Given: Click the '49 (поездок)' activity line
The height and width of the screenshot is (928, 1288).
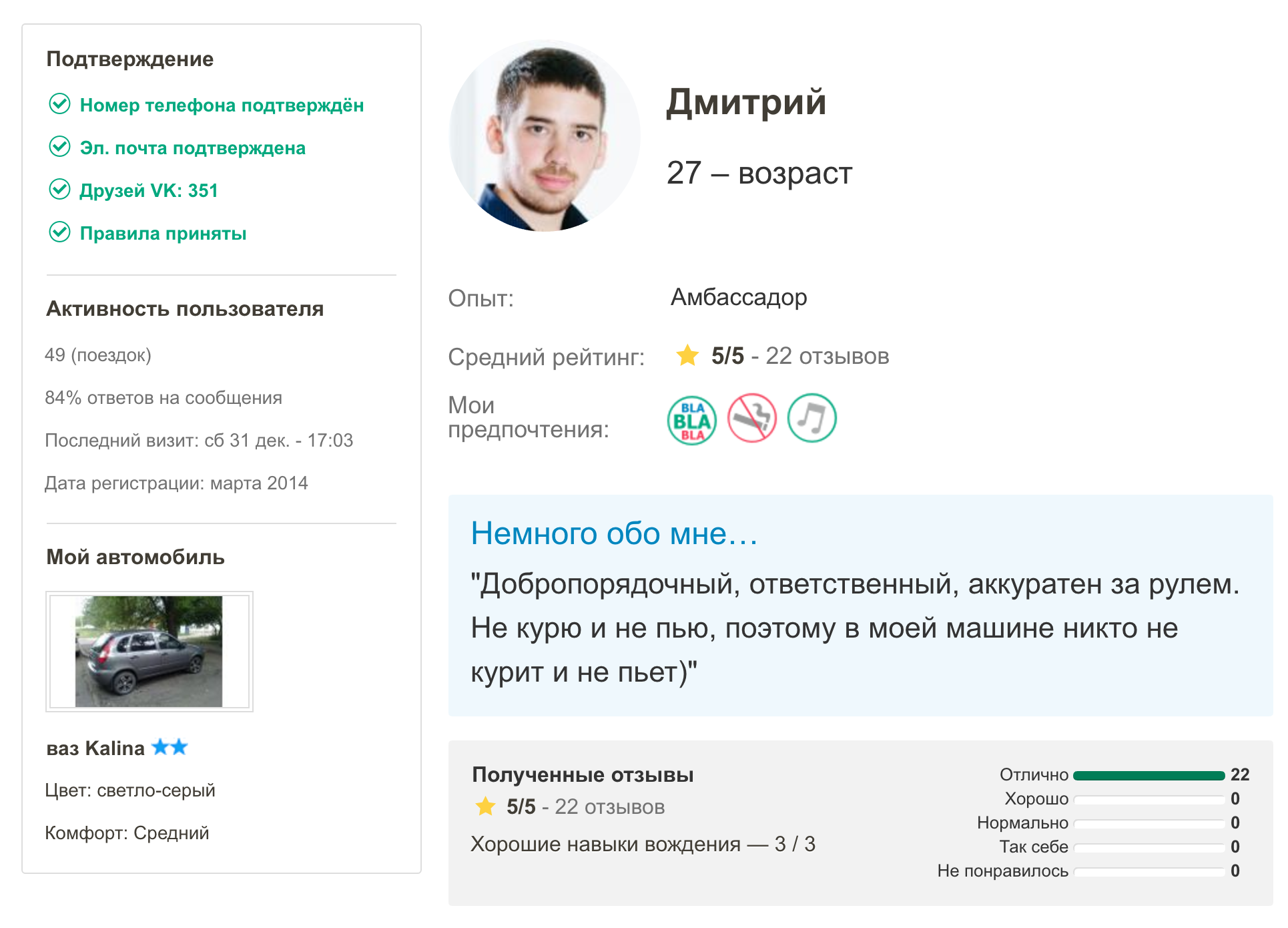Looking at the screenshot, I should pos(98,355).
